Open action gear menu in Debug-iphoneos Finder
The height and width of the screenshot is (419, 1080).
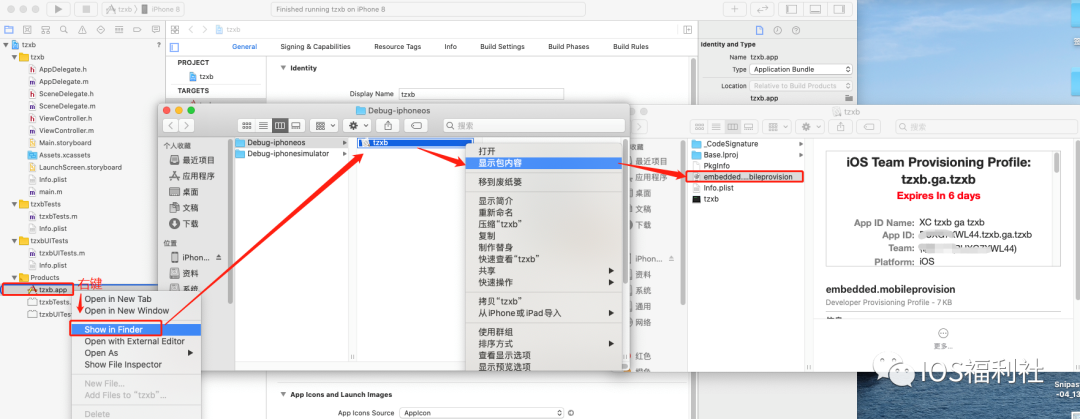click(358, 125)
